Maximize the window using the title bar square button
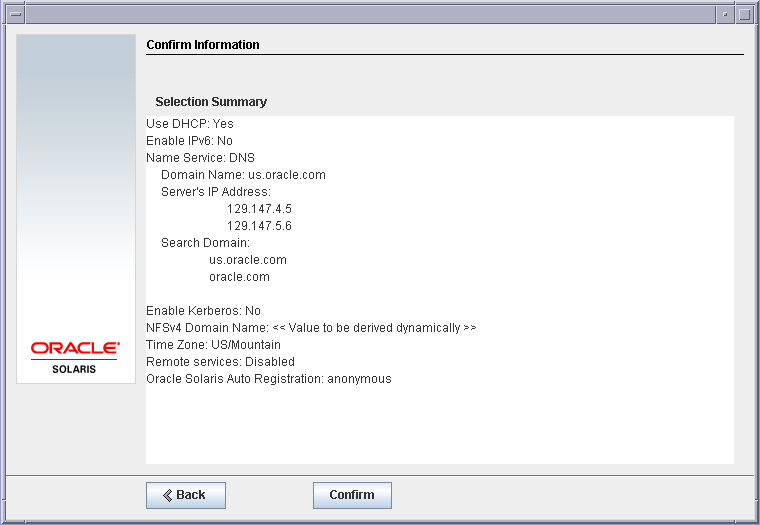Image resolution: width=760 pixels, height=525 pixels. point(744,14)
